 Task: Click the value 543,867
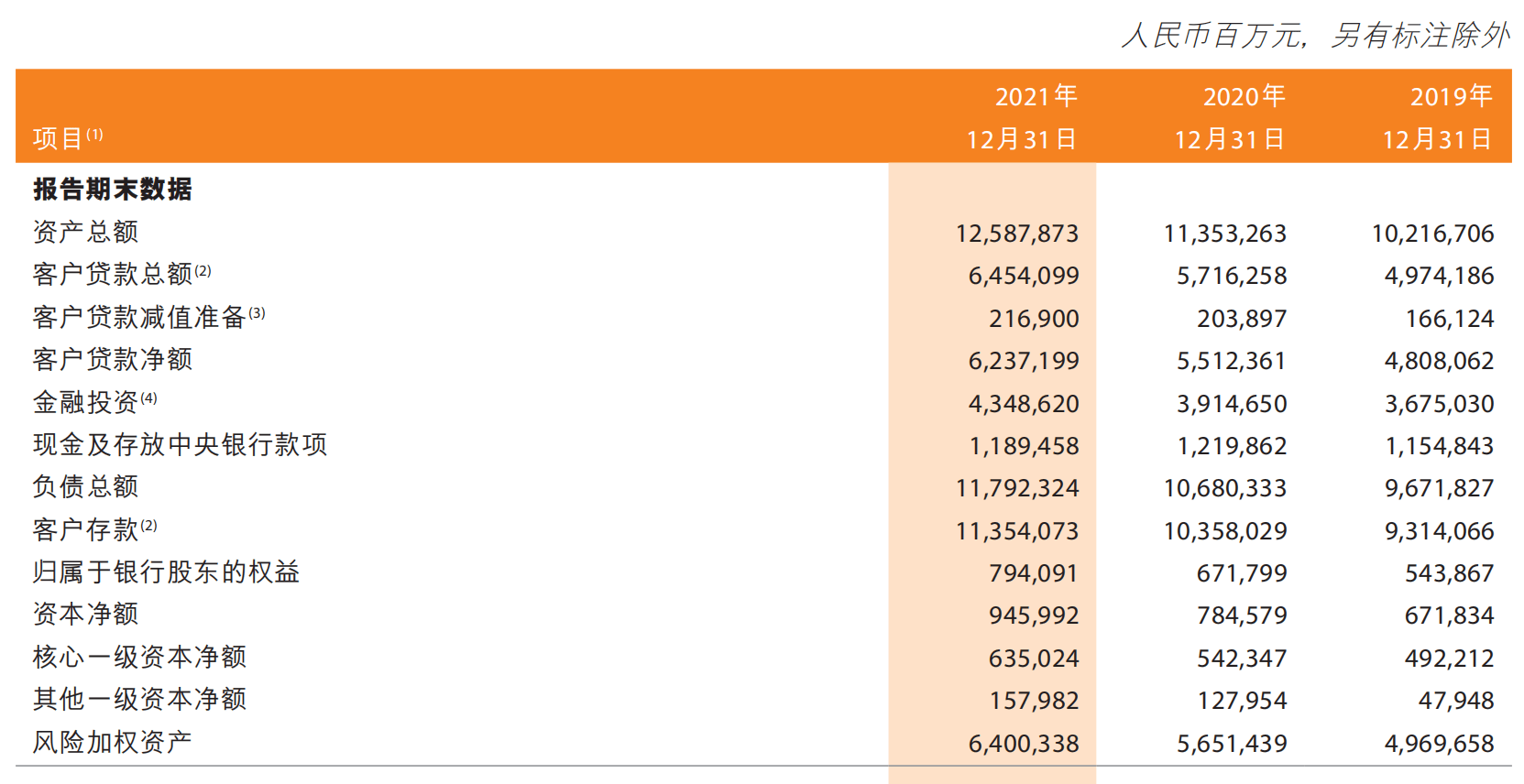tap(1450, 573)
